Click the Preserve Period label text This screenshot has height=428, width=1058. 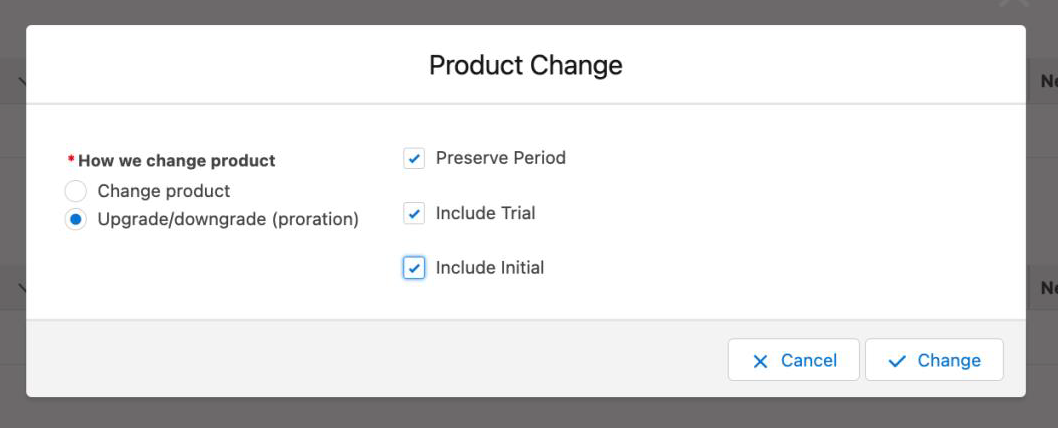coord(500,158)
